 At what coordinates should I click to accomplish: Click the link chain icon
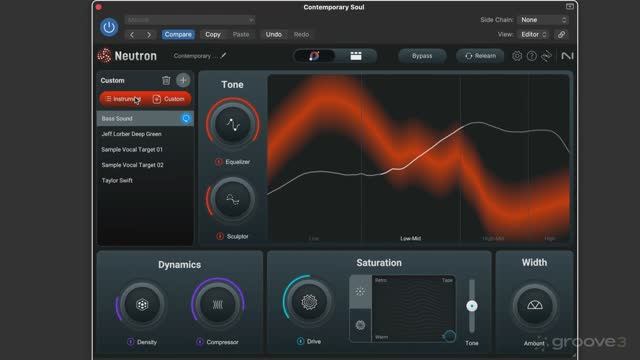[x=562, y=35]
